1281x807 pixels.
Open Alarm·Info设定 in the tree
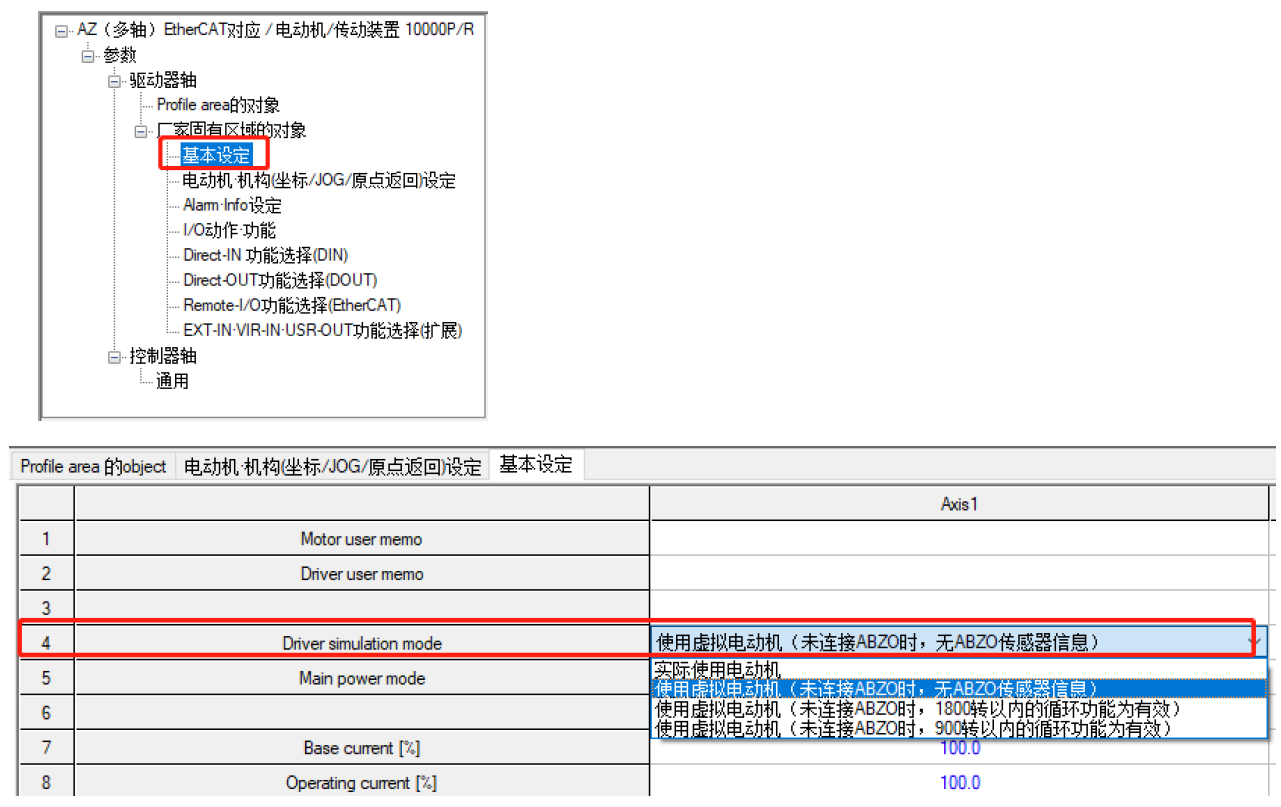pyautogui.click(x=232, y=206)
